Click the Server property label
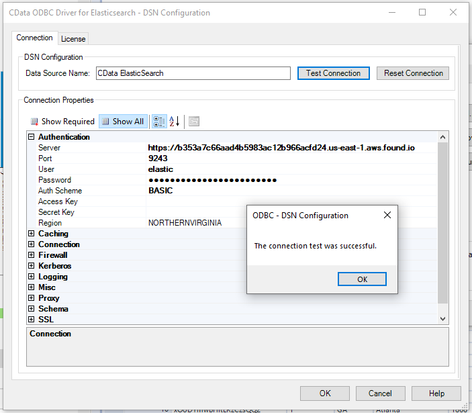Image resolution: width=472 pixels, height=413 pixels. point(49,148)
